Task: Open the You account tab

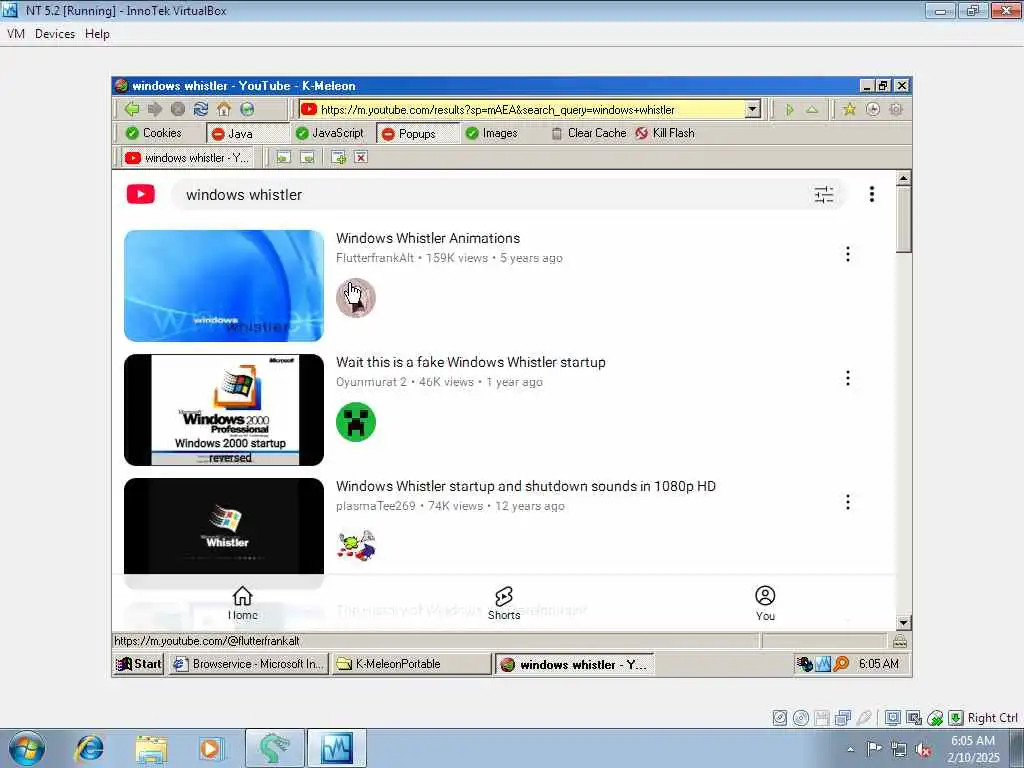Action: click(765, 603)
